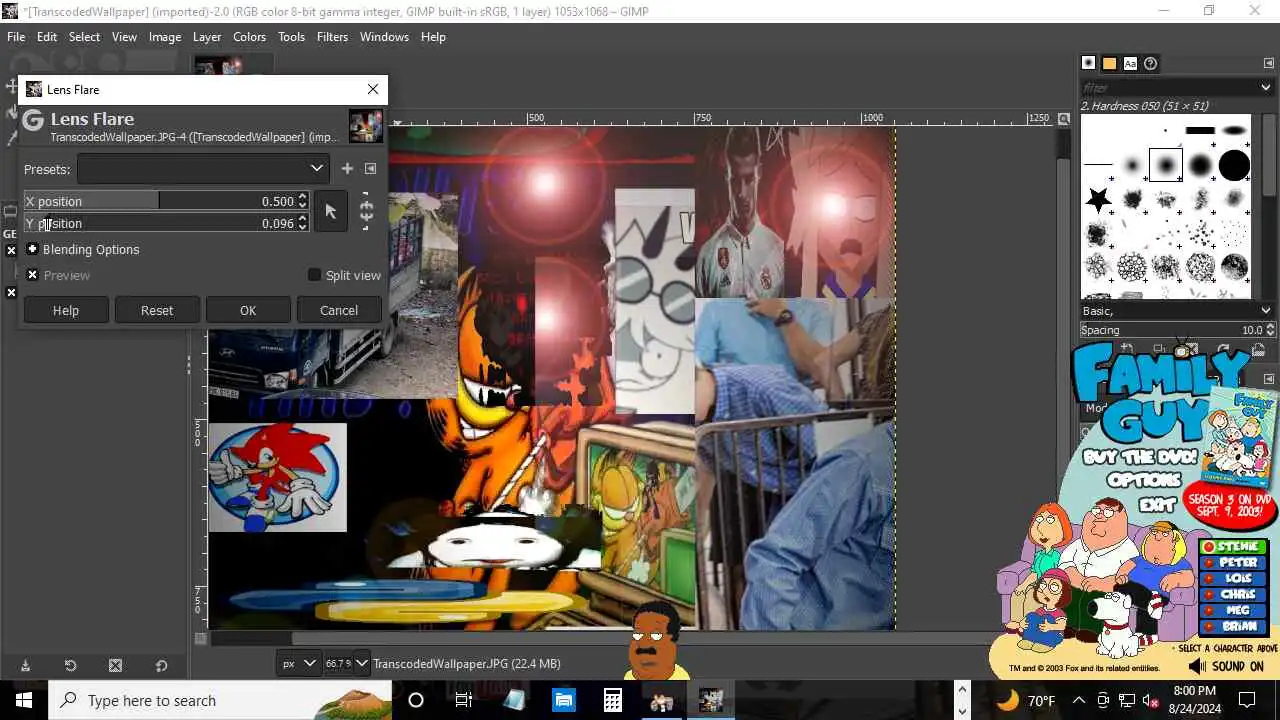
Task: Open the Colors menu
Action: tap(249, 37)
